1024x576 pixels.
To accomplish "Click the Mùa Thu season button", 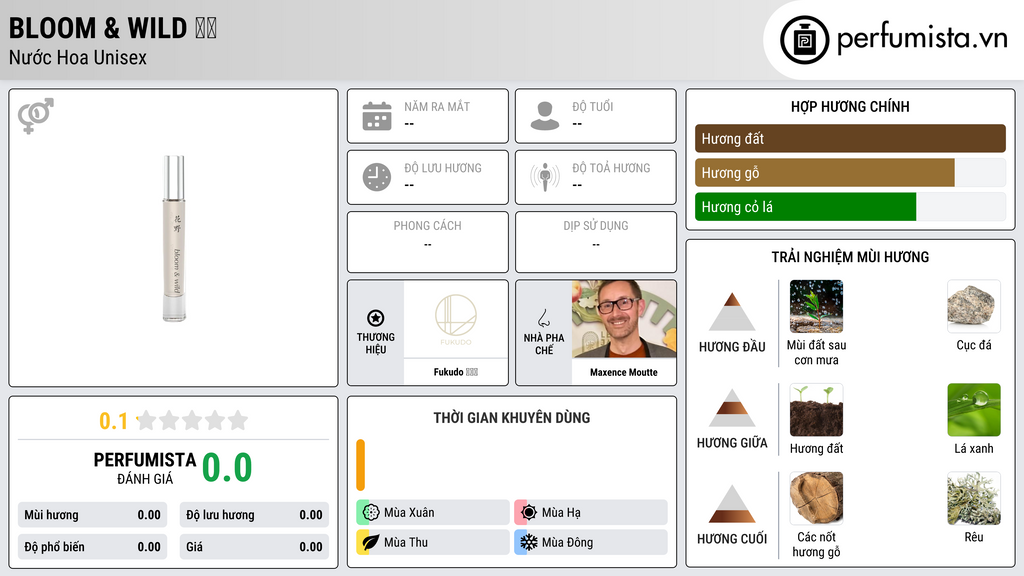I will [433, 542].
